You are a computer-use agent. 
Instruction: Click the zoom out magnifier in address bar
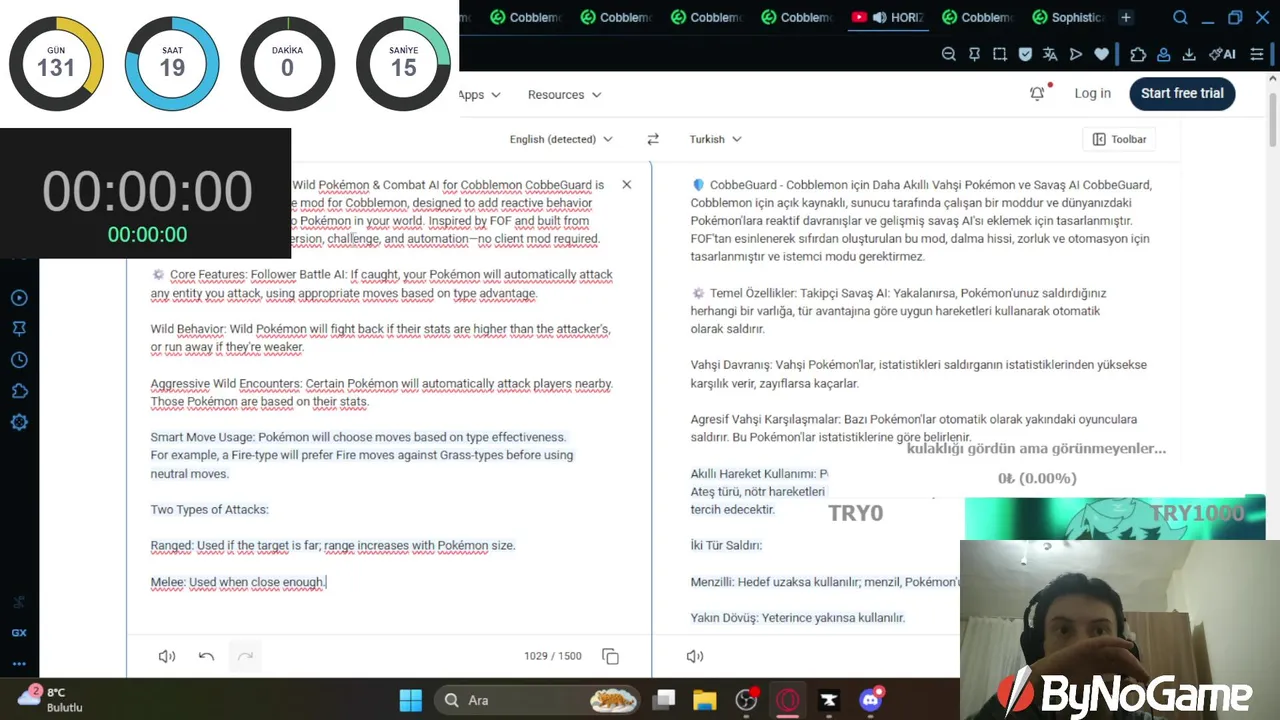click(948, 54)
